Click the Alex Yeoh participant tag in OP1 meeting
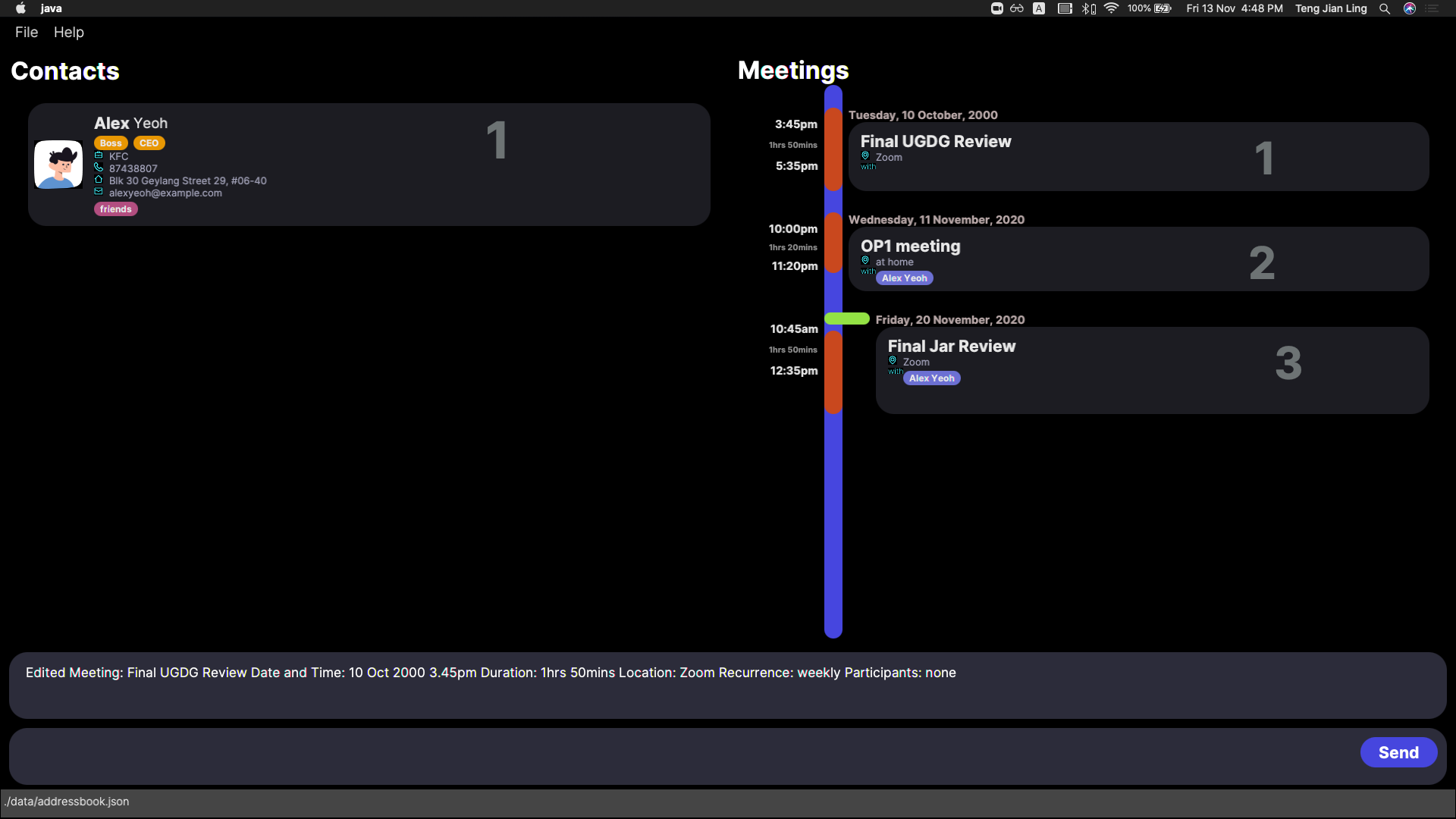Image resolution: width=1456 pixels, height=819 pixels. pyautogui.click(x=904, y=278)
